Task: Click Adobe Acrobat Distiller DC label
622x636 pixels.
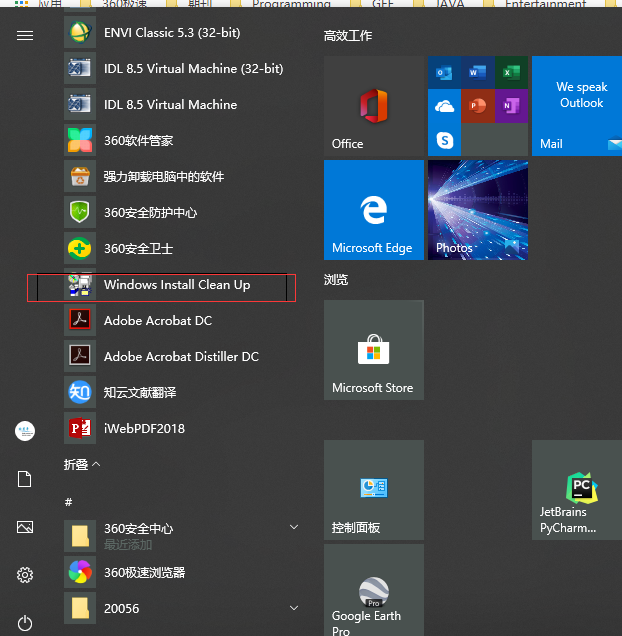Action: click(x=181, y=357)
